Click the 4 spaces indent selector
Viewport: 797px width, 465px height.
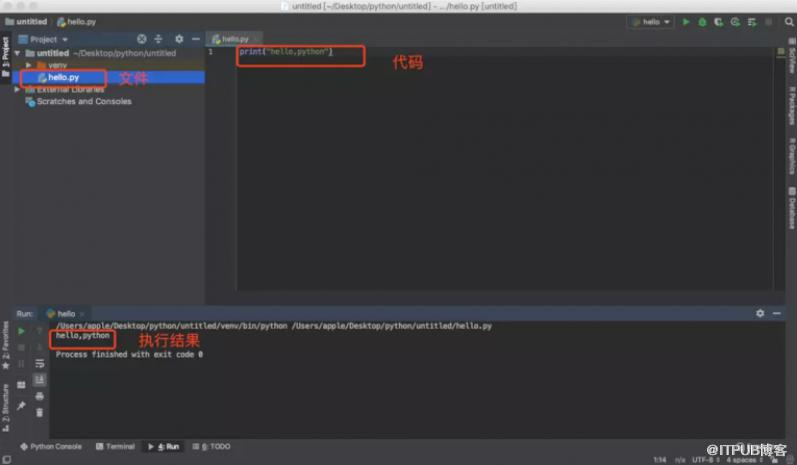(x=745, y=460)
